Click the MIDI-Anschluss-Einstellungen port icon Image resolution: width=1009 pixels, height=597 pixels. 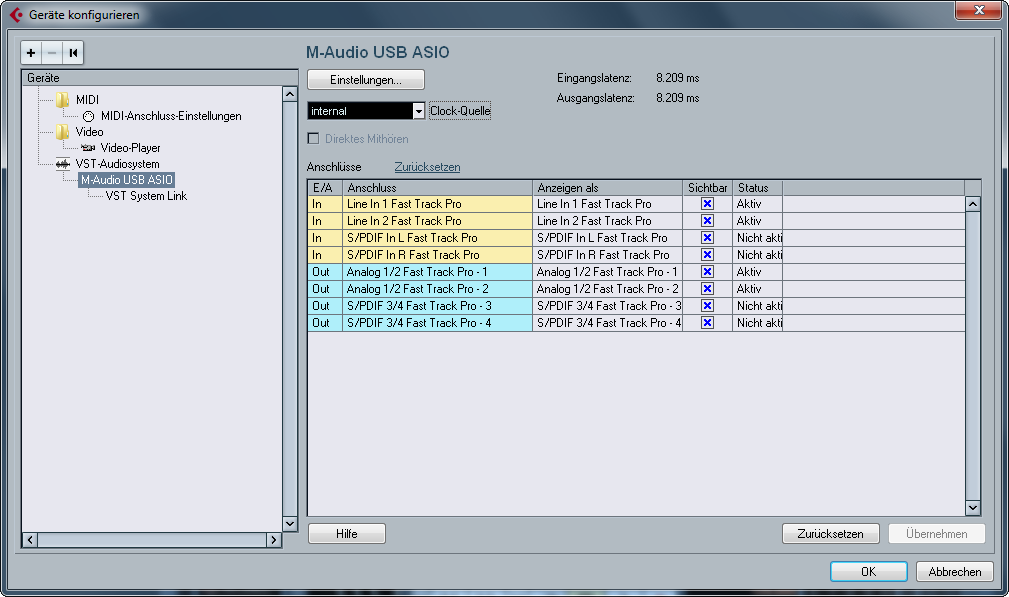pos(88,116)
